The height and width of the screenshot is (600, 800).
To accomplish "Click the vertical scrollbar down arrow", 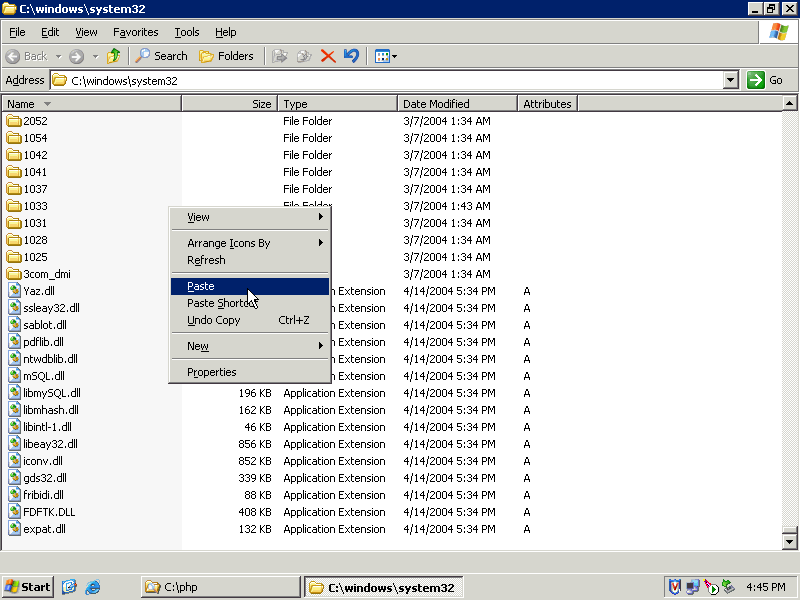I will click(789, 540).
